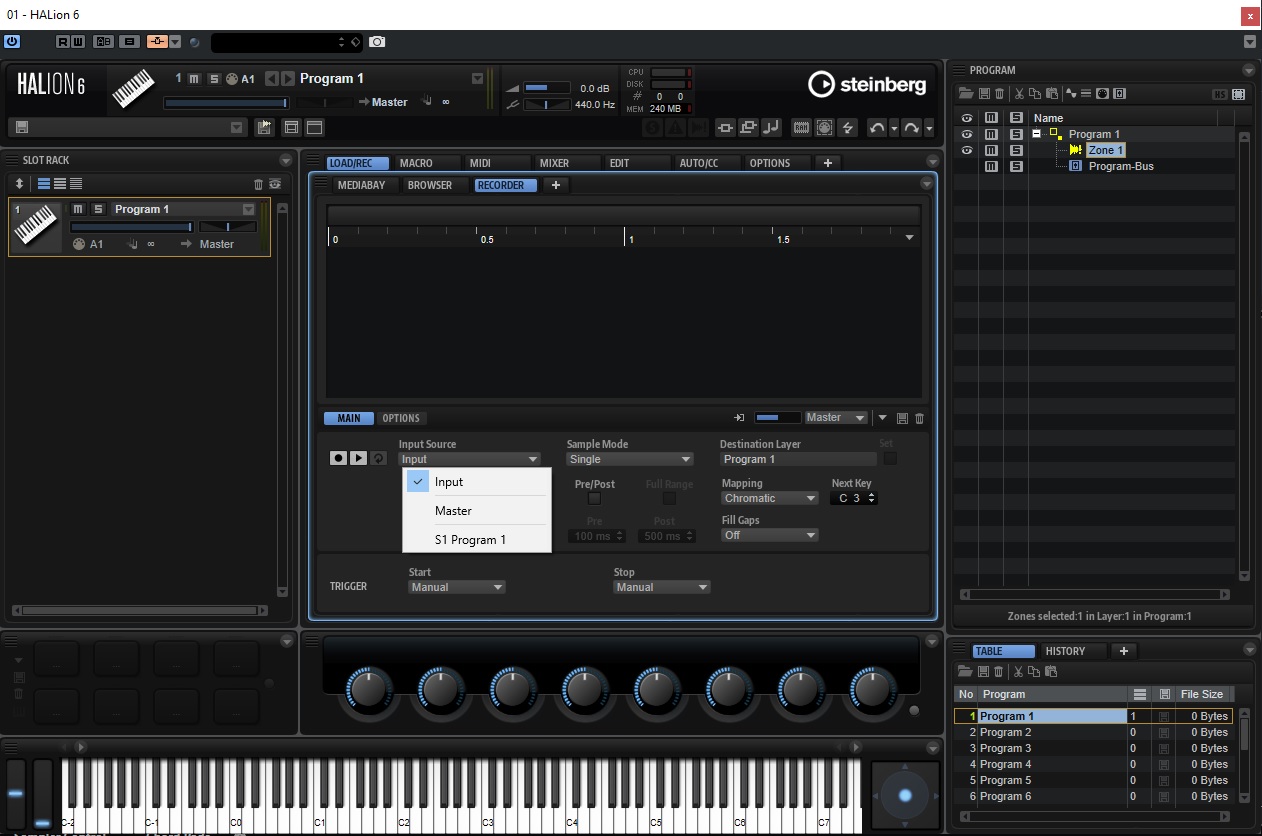Open the Sample Mode Single dropdown
The width and height of the screenshot is (1262, 836).
point(630,459)
